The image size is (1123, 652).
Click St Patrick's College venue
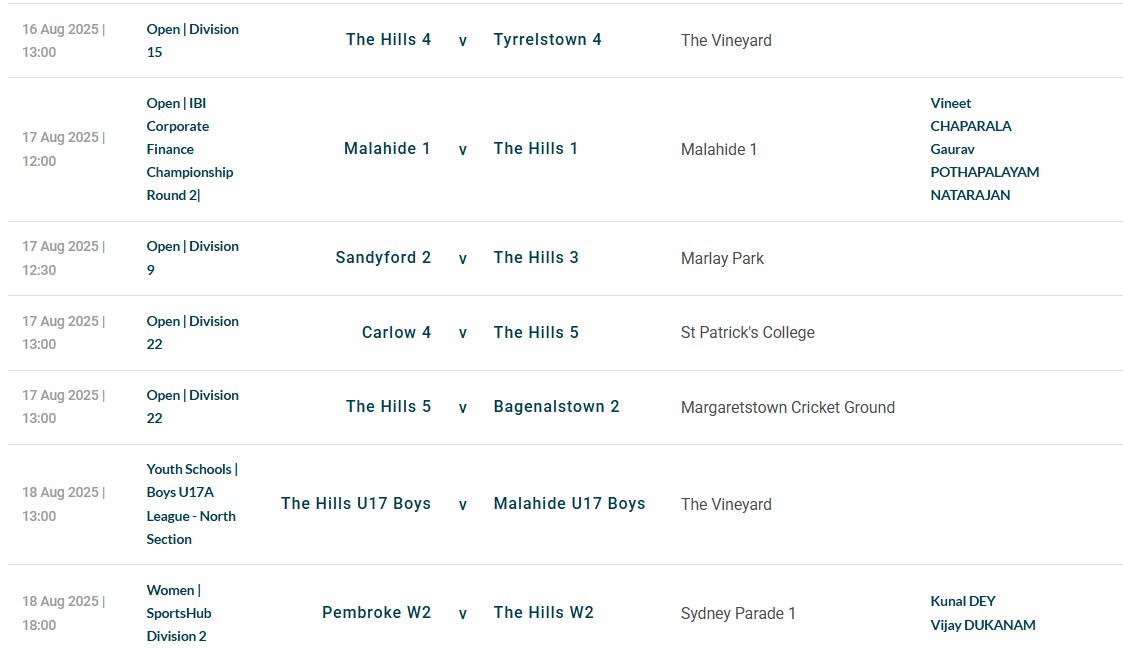(748, 332)
